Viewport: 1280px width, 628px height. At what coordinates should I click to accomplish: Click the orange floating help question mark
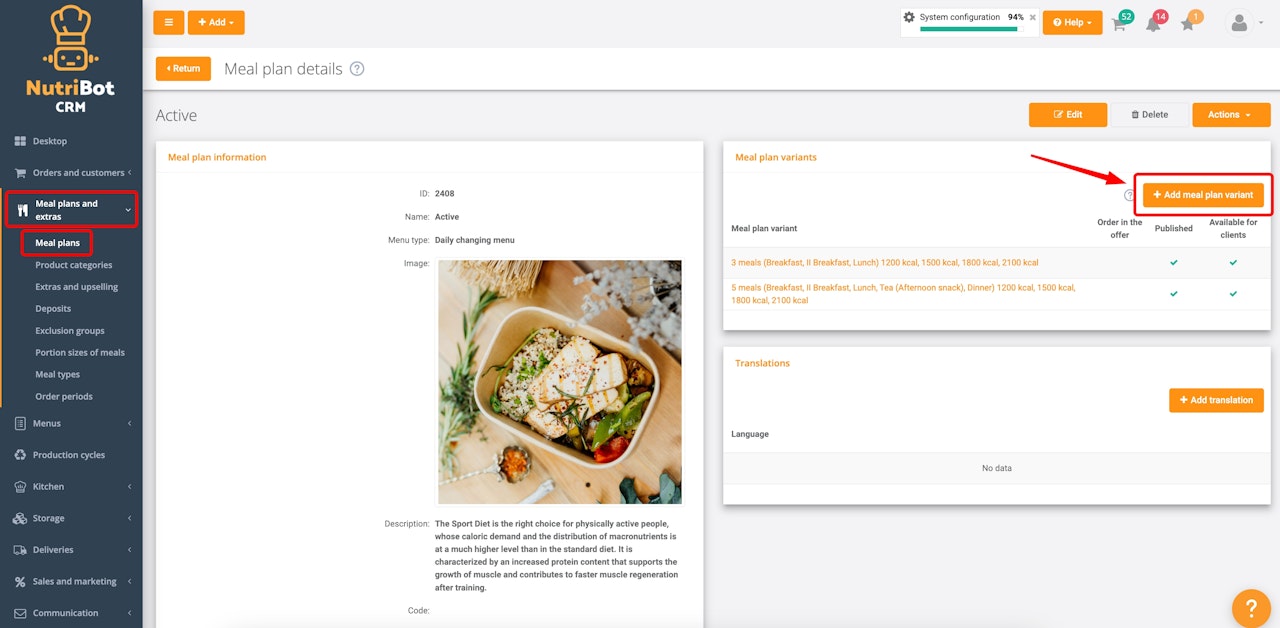(x=1250, y=608)
